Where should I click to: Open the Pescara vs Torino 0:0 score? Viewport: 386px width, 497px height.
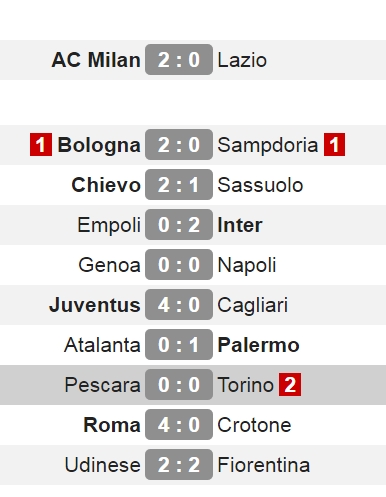179,385
